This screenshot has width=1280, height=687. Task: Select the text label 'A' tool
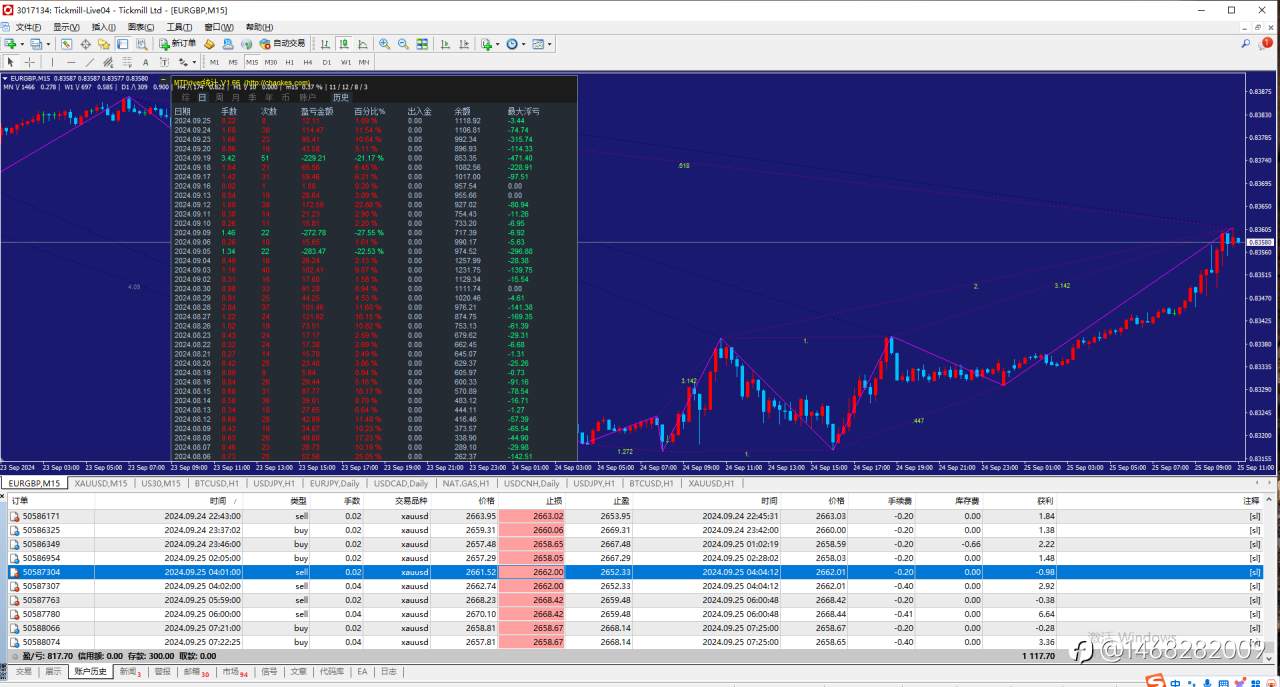tap(145, 62)
